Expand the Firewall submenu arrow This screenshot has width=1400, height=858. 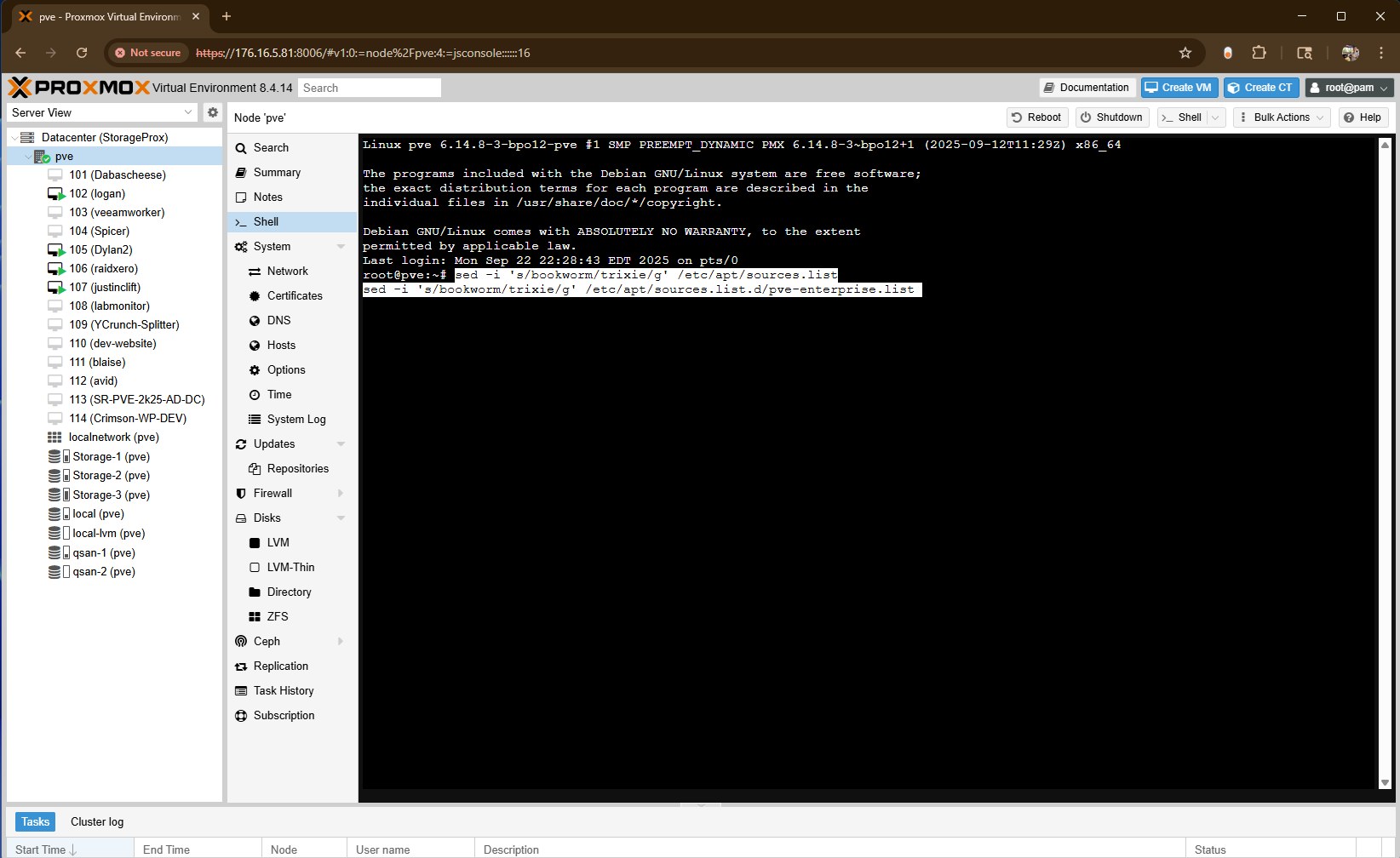click(x=341, y=494)
